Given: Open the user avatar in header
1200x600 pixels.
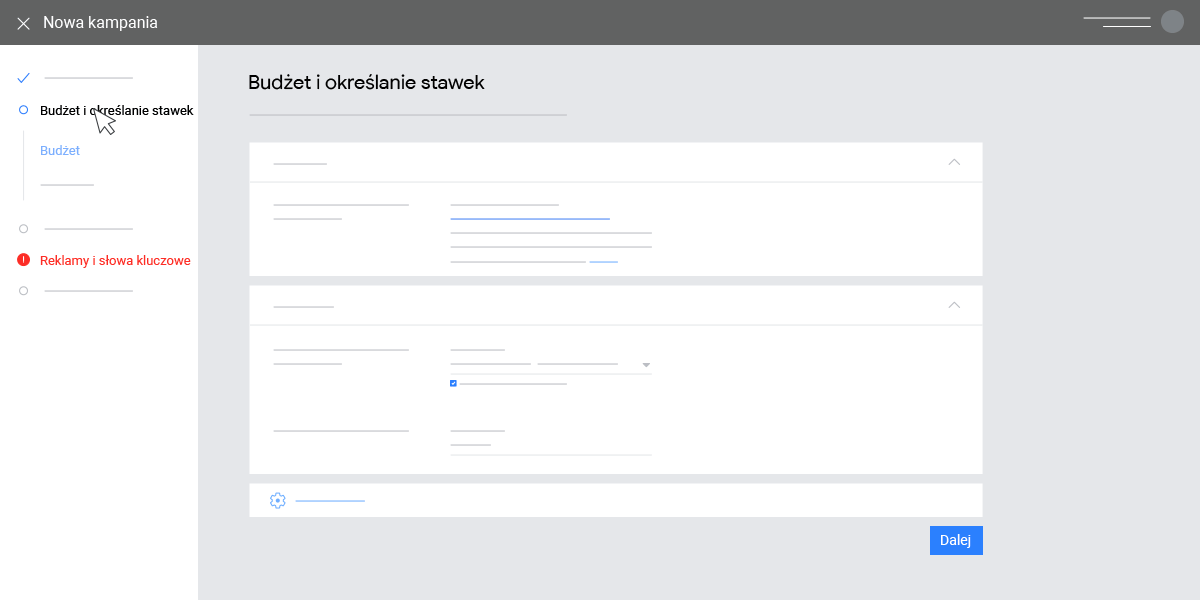Looking at the screenshot, I should pyautogui.click(x=1172, y=22).
